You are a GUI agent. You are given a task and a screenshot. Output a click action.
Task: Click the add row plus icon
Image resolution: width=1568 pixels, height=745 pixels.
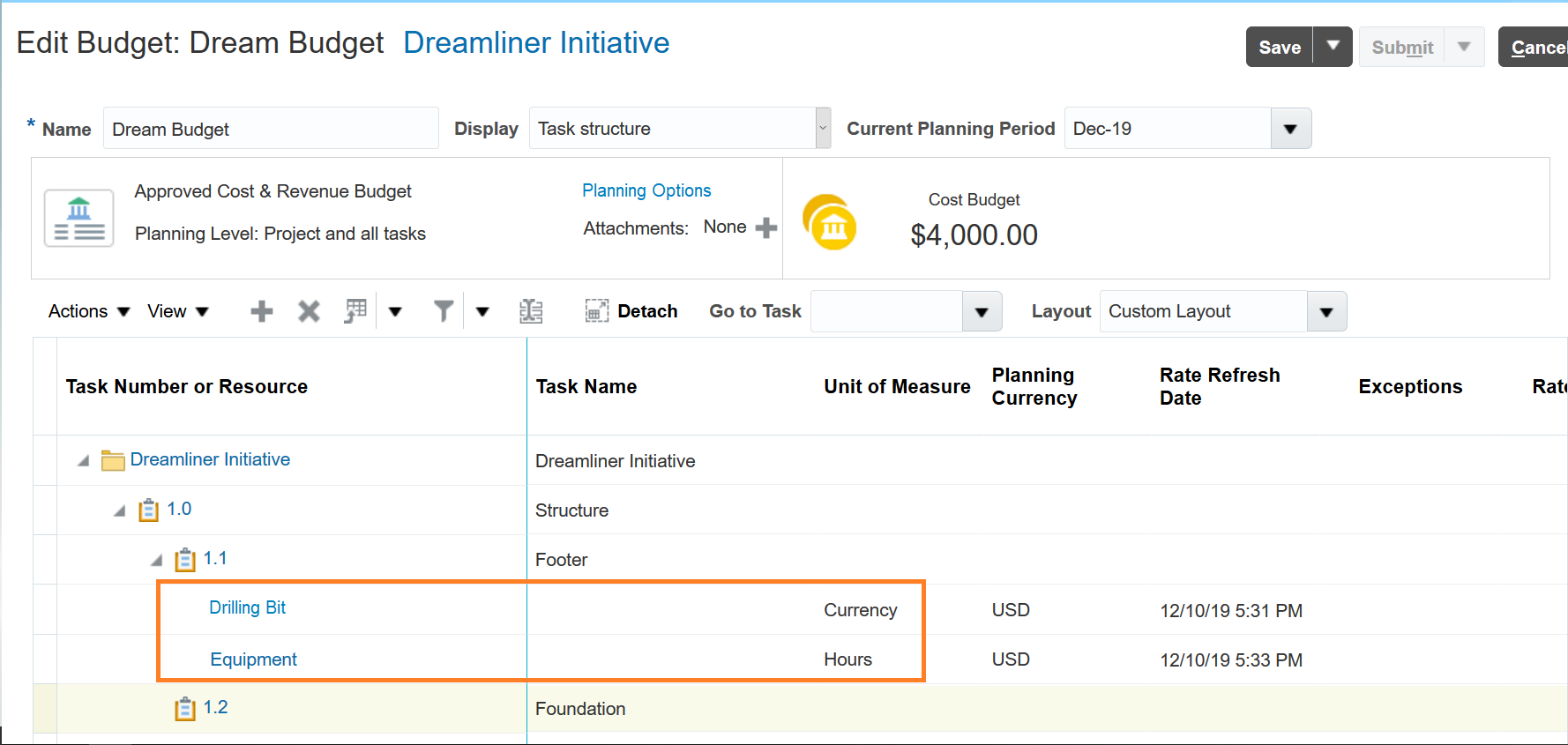point(261,311)
